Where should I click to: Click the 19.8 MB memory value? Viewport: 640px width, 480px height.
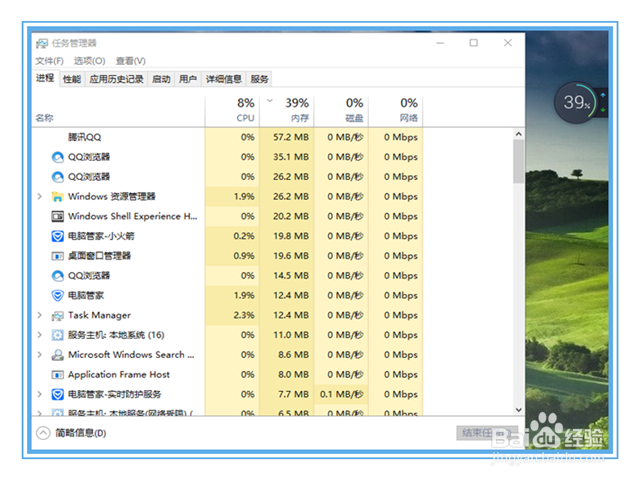[291, 236]
